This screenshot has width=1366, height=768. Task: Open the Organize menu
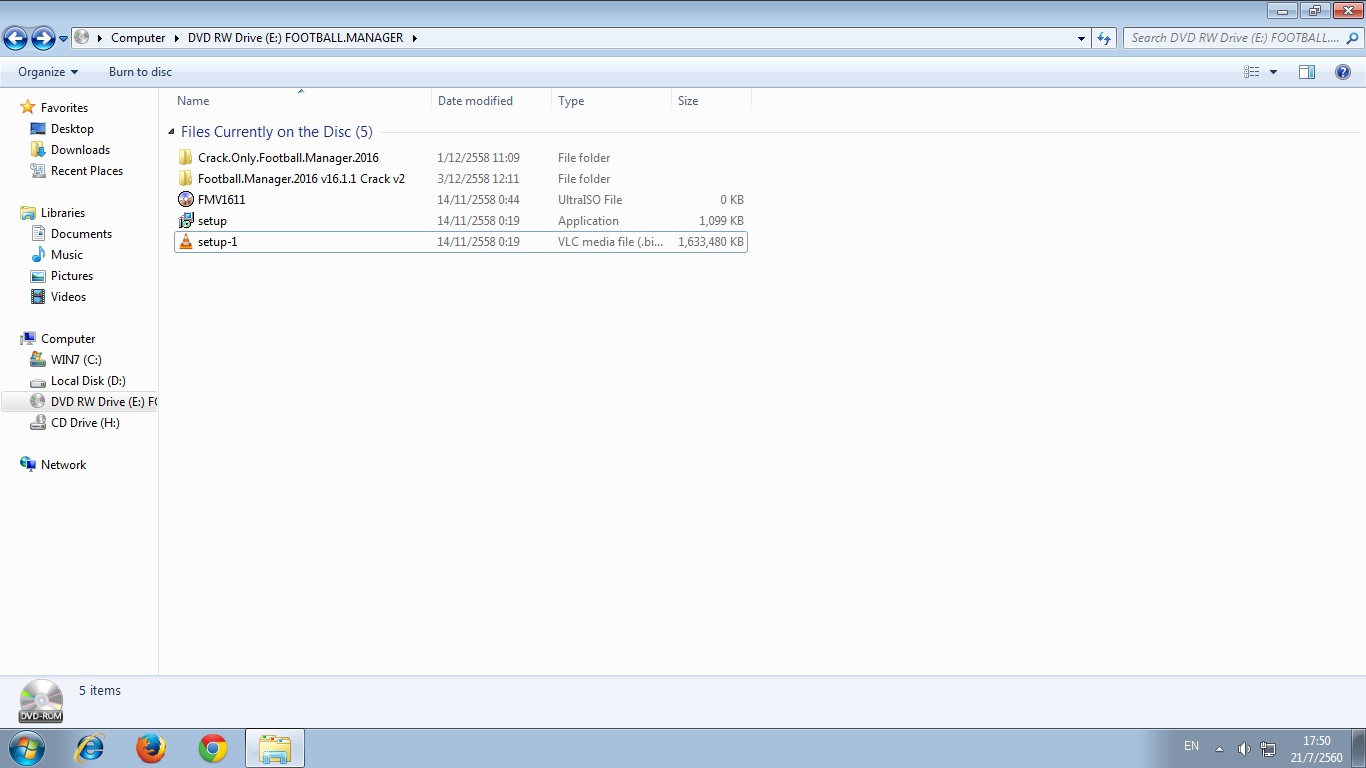tap(48, 72)
